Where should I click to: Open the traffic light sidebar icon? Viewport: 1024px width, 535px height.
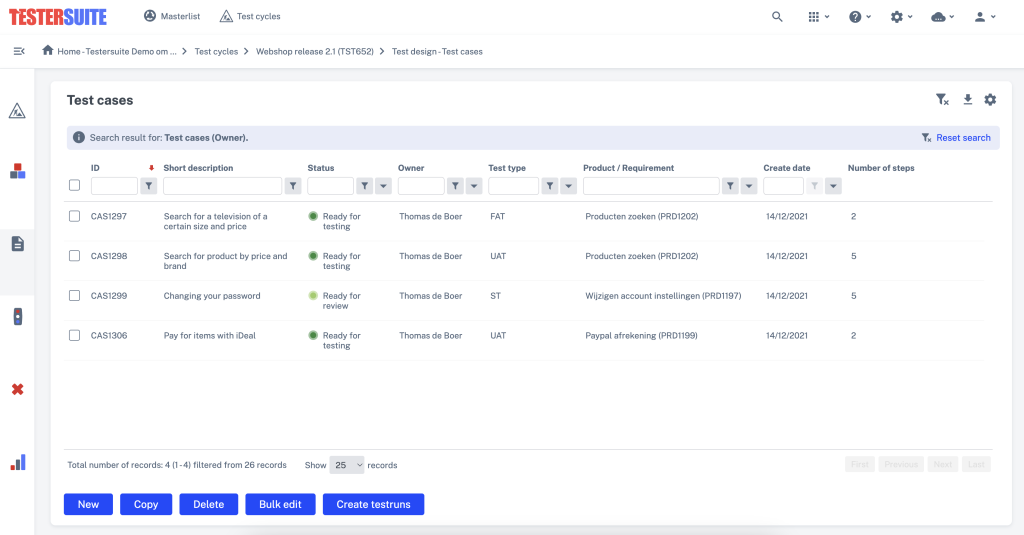(18, 317)
